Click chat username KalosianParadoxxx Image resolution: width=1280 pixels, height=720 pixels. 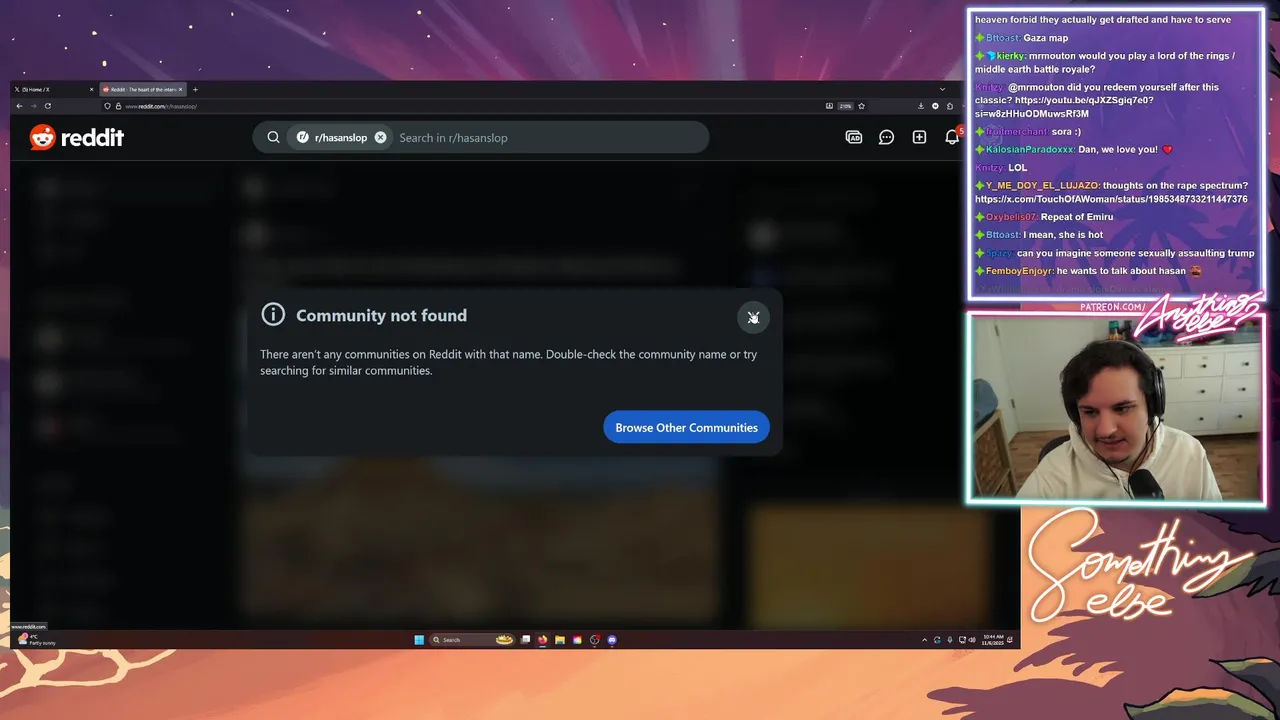1031,150
